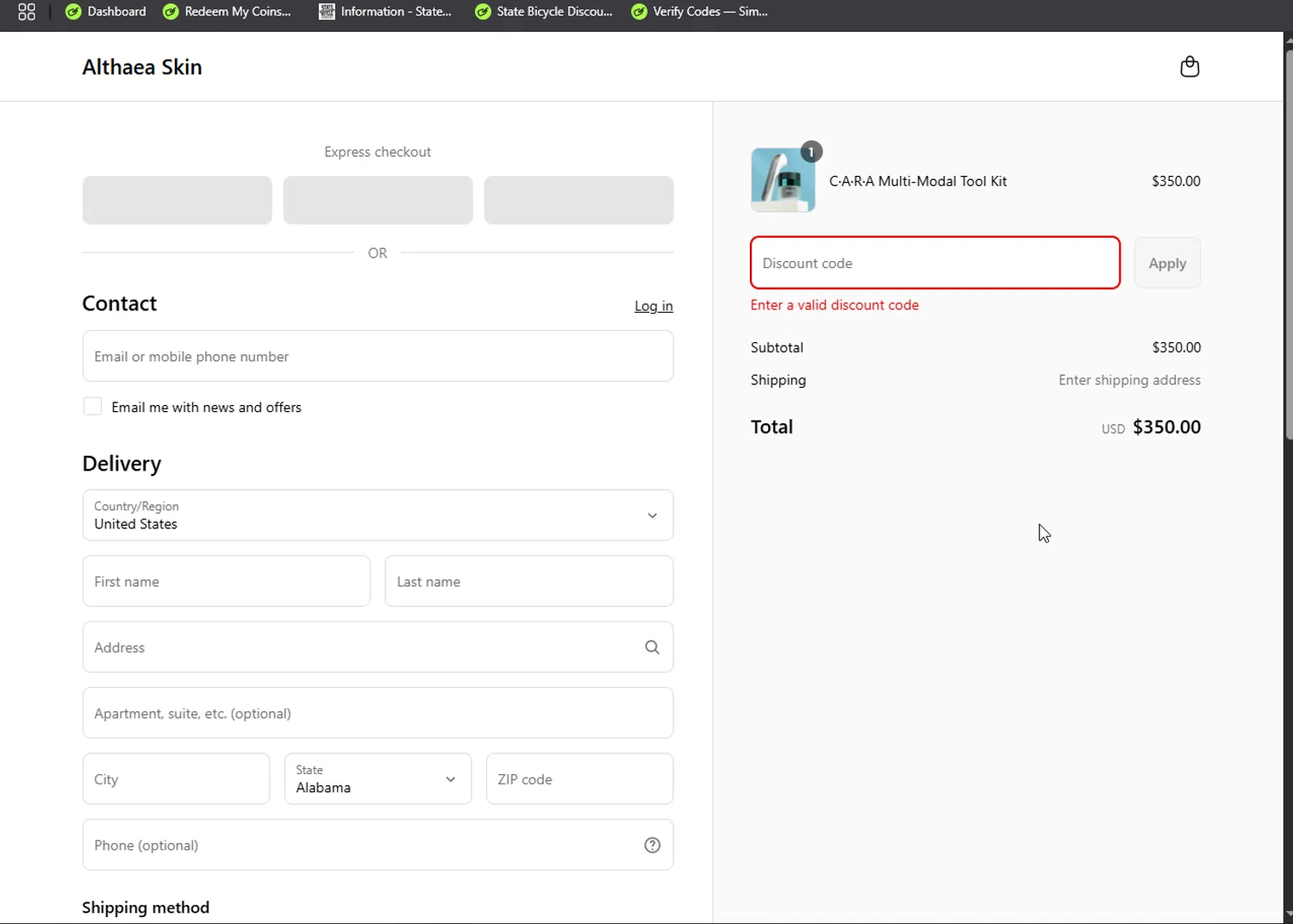Open the Information - State bookmark

click(x=385, y=11)
